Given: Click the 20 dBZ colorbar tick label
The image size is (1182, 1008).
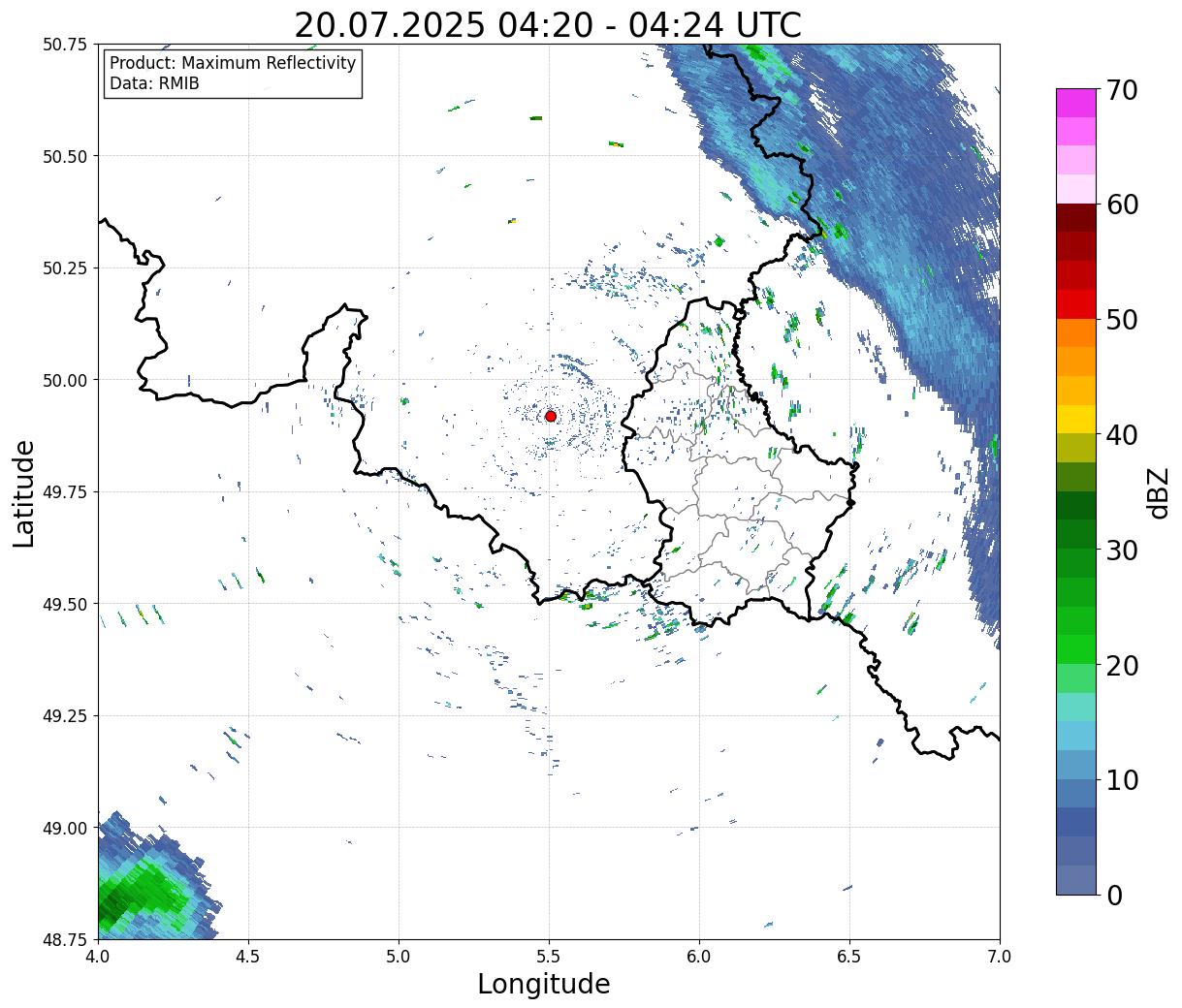Looking at the screenshot, I should click(x=1122, y=666).
